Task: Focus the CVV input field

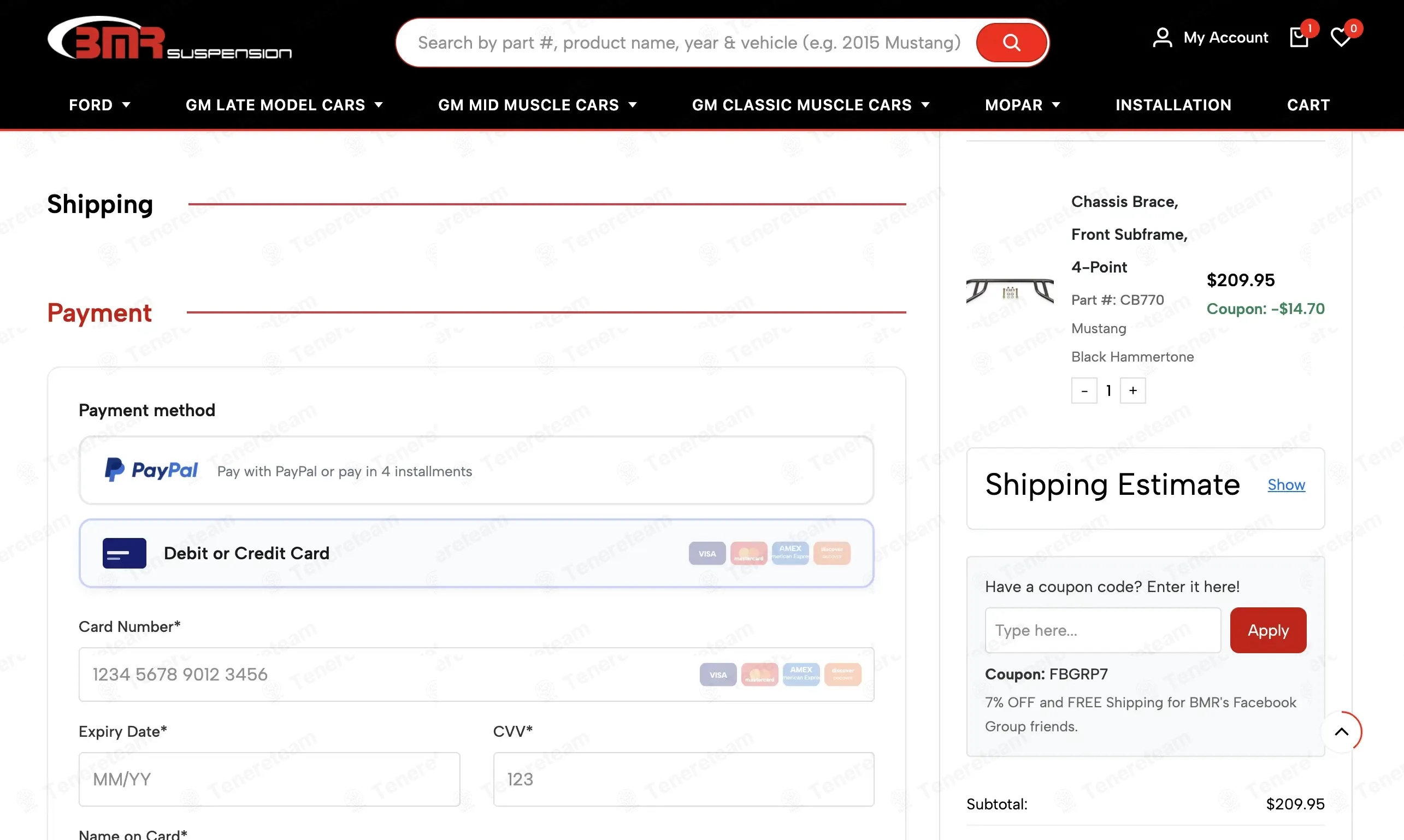Action: point(683,779)
